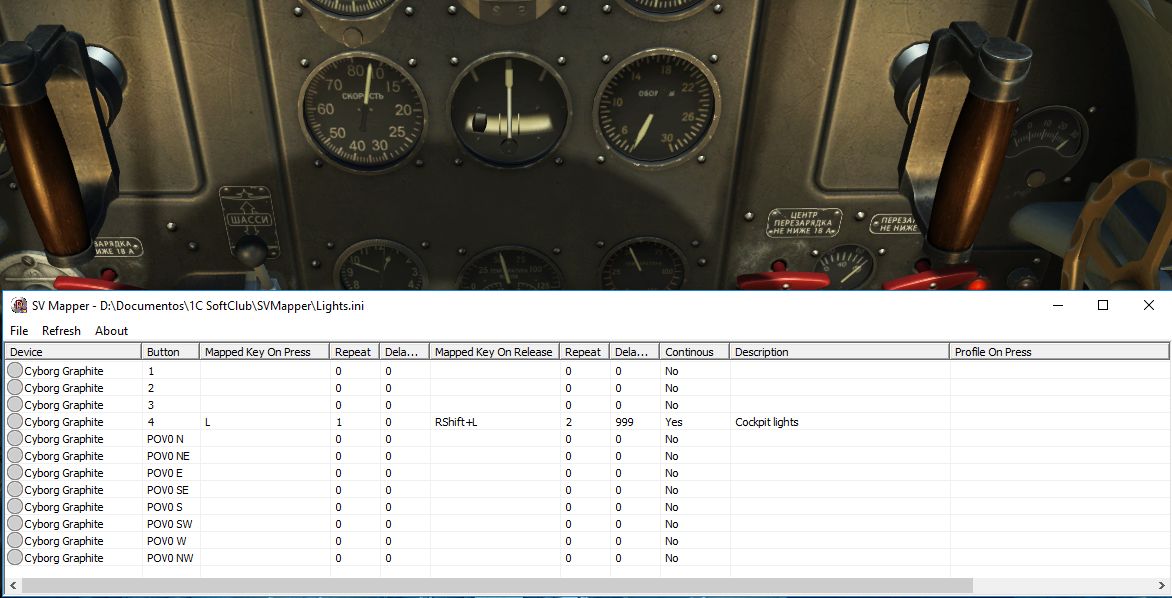Click the Description column header
1172x598 pixels.
click(840, 351)
